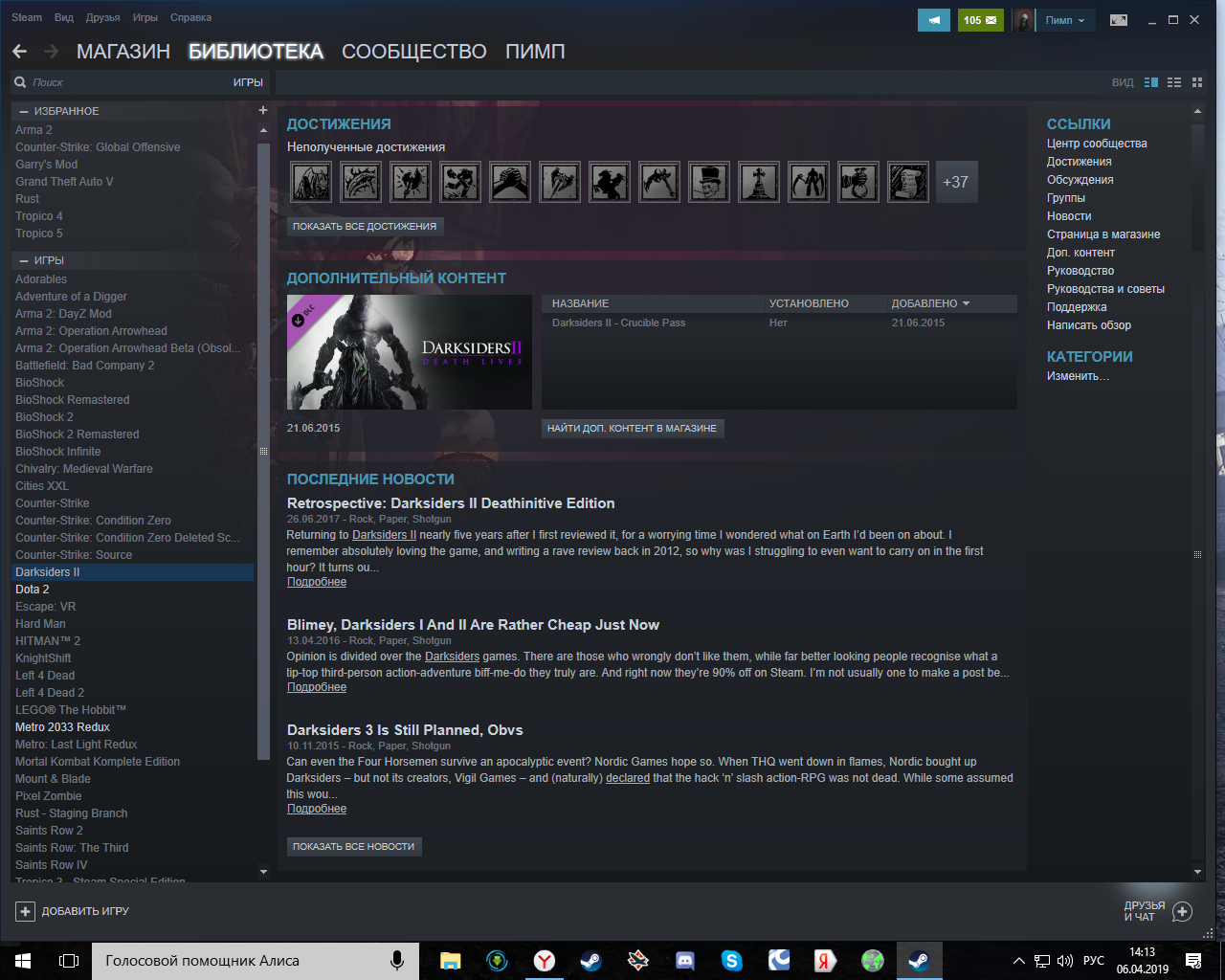Open the 105 inbox messages indicator
Screen dimensions: 1225x980
click(x=980, y=20)
